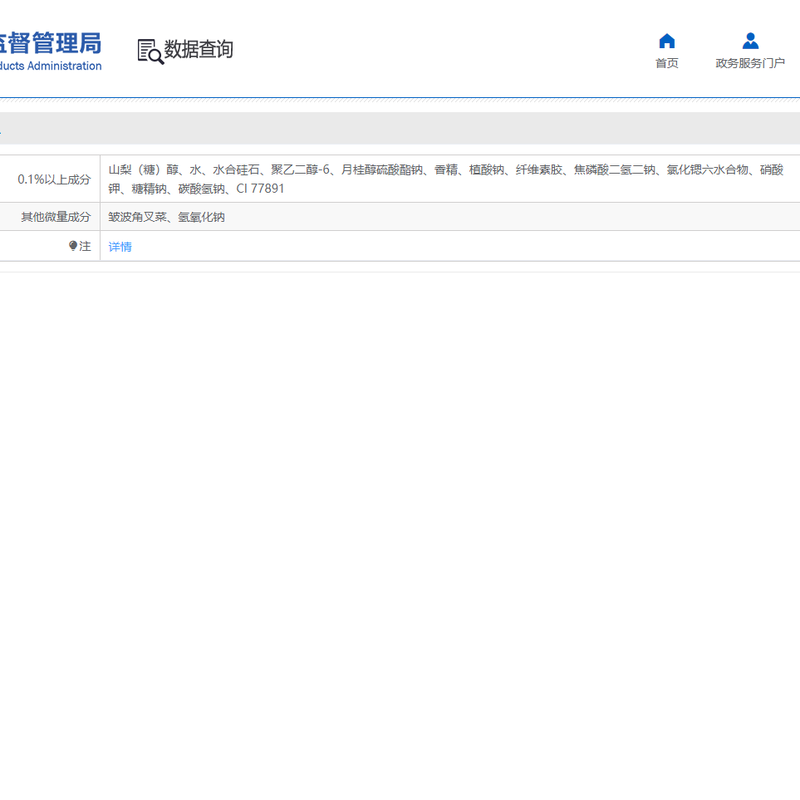Open the 首页 text link
The height and width of the screenshot is (800, 800).
(x=667, y=63)
